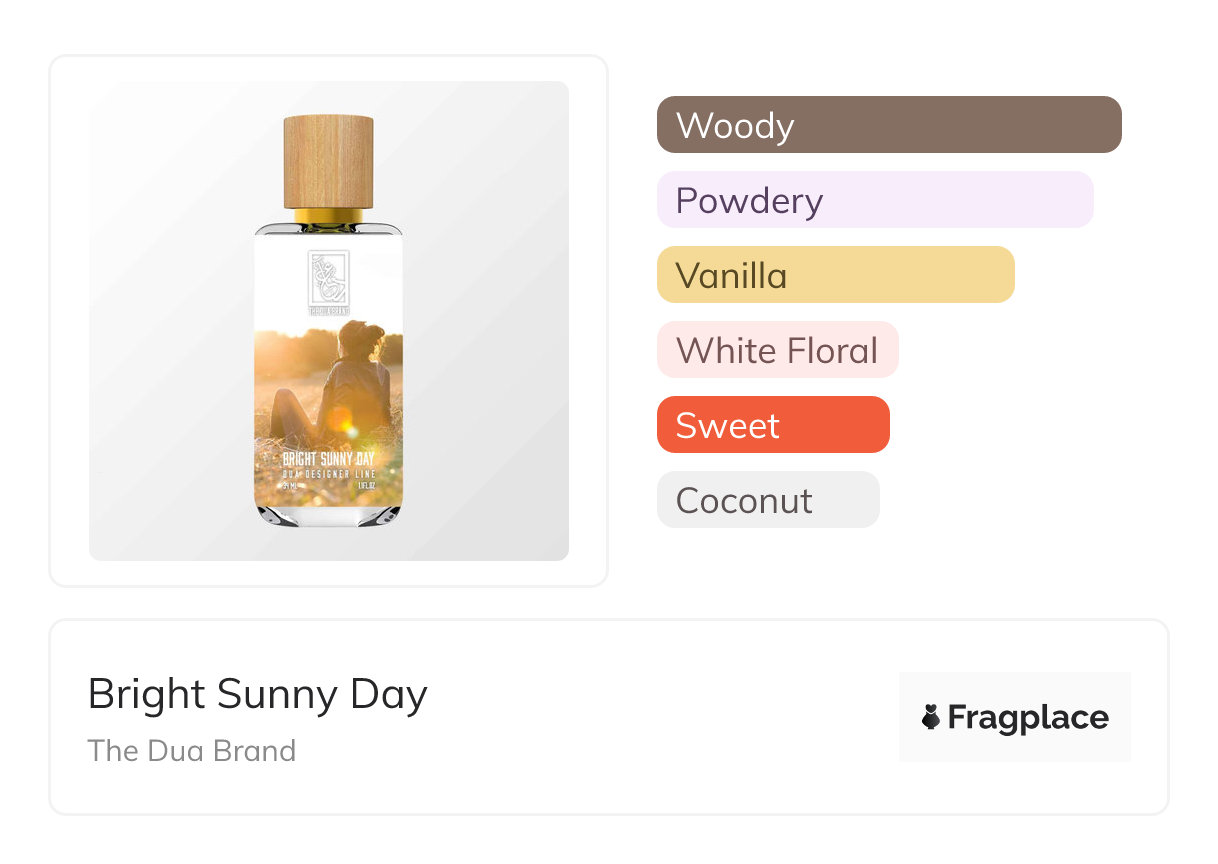1218x864 pixels.
Task: Click the glass base of the bottle
Action: (x=328, y=515)
